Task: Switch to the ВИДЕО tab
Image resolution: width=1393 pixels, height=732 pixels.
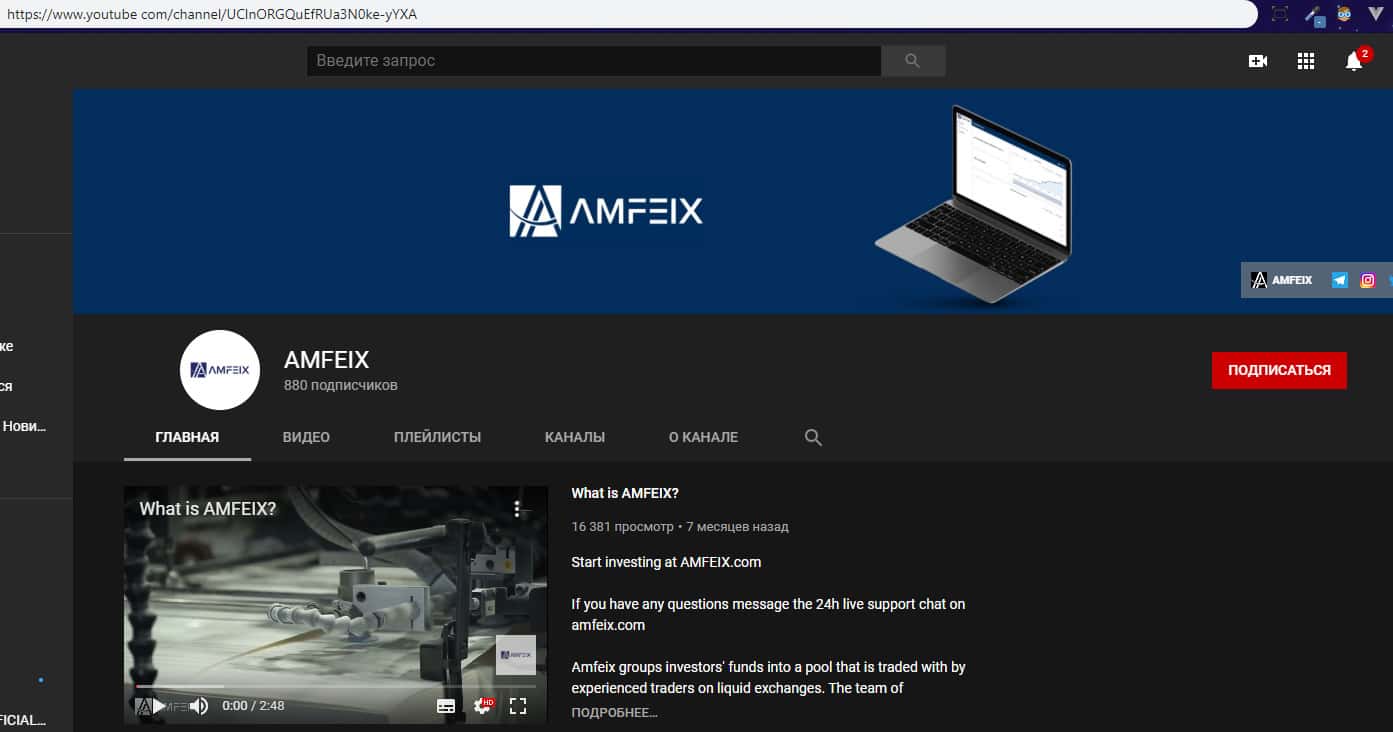Action: [306, 437]
